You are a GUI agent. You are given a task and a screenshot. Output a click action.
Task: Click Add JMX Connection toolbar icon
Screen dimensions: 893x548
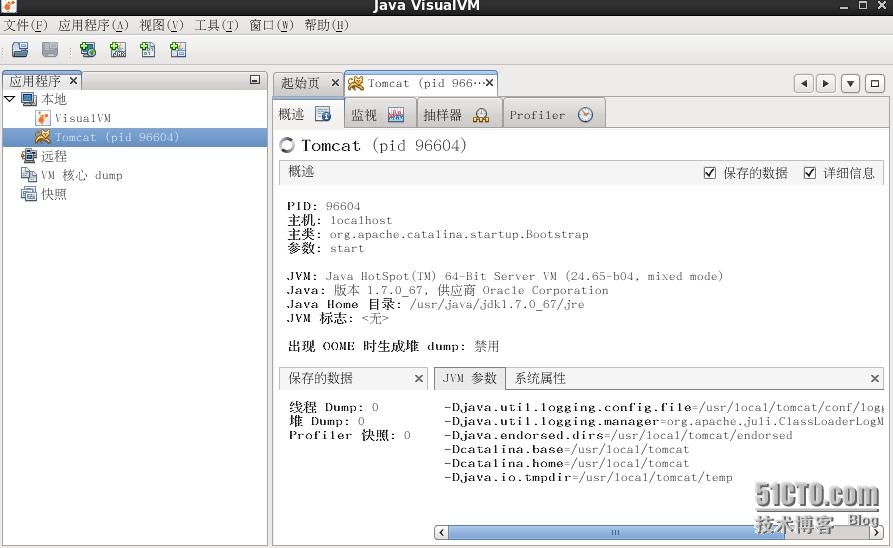pyautogui.click(x=118, y=50)
